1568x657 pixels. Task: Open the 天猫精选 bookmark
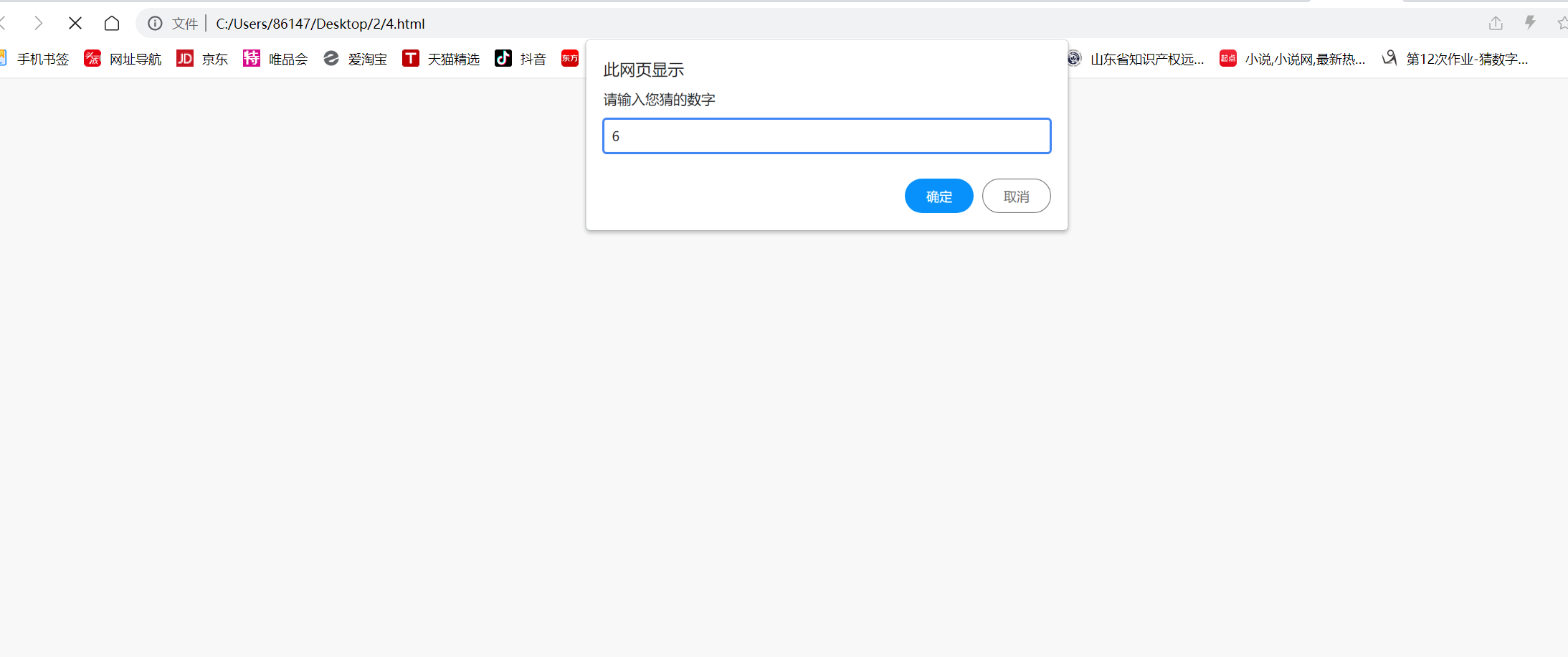pyautogui.click(x=441, y=59)
